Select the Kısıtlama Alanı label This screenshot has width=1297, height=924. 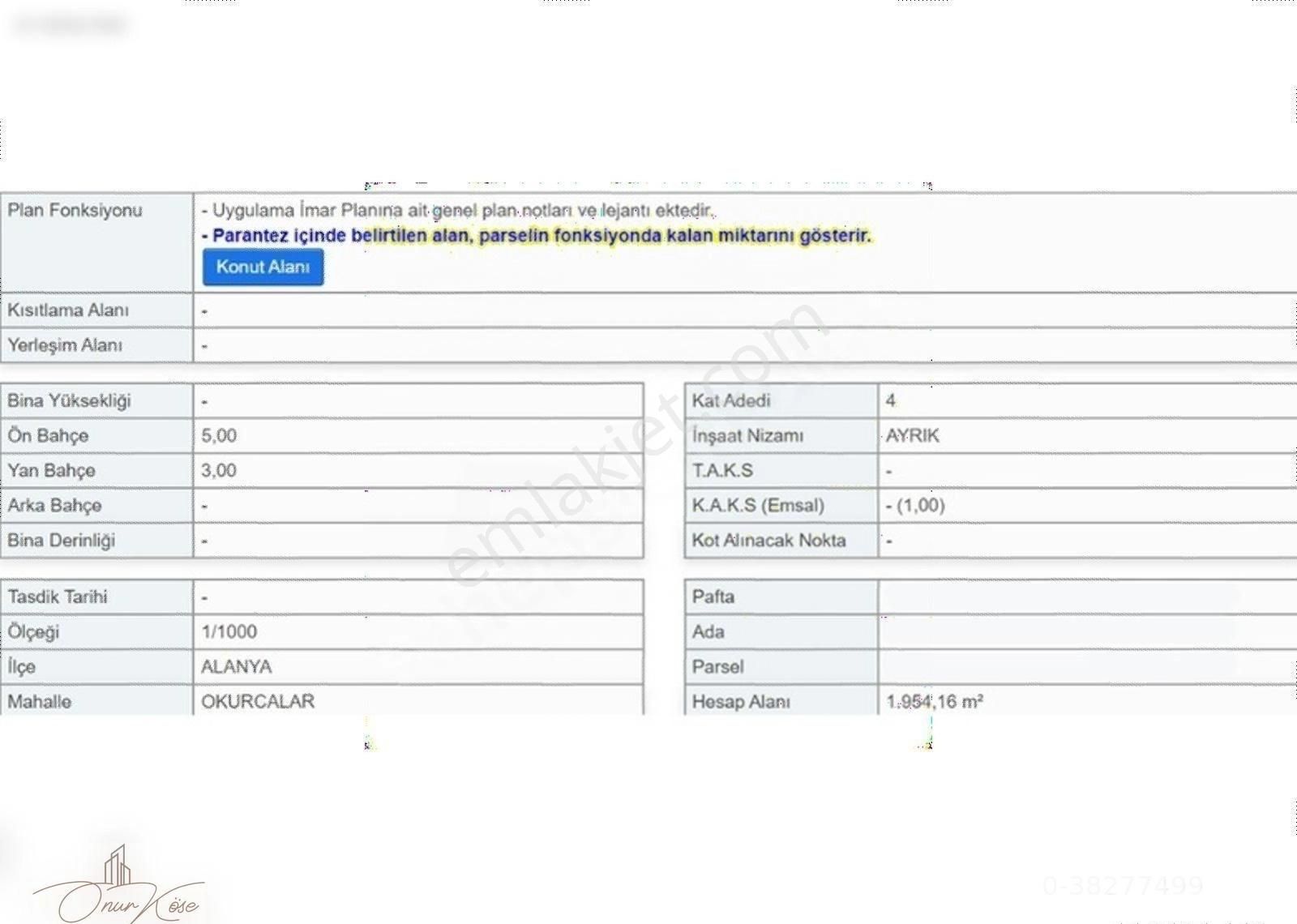pos(68,310)
